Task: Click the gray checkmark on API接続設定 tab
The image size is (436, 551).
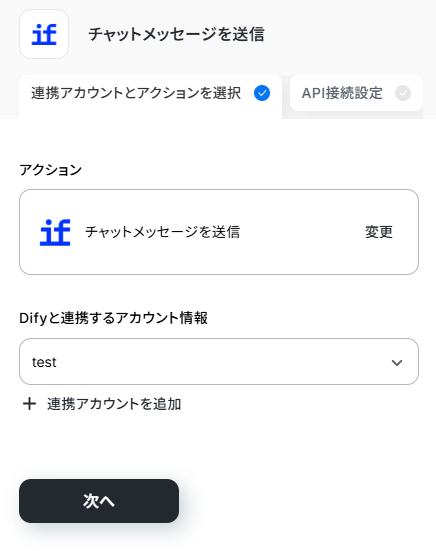Action: pos(403,93)
